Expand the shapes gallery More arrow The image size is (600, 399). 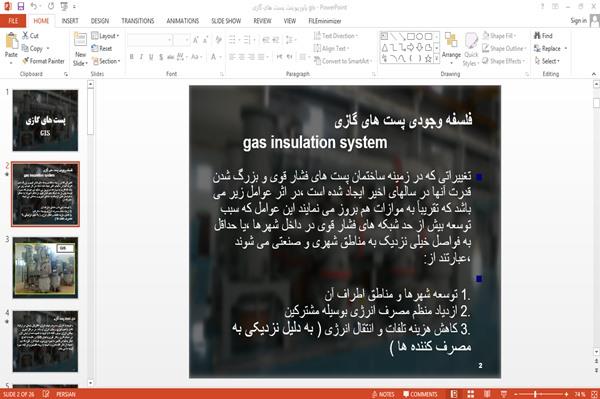(x=437, y=59)
